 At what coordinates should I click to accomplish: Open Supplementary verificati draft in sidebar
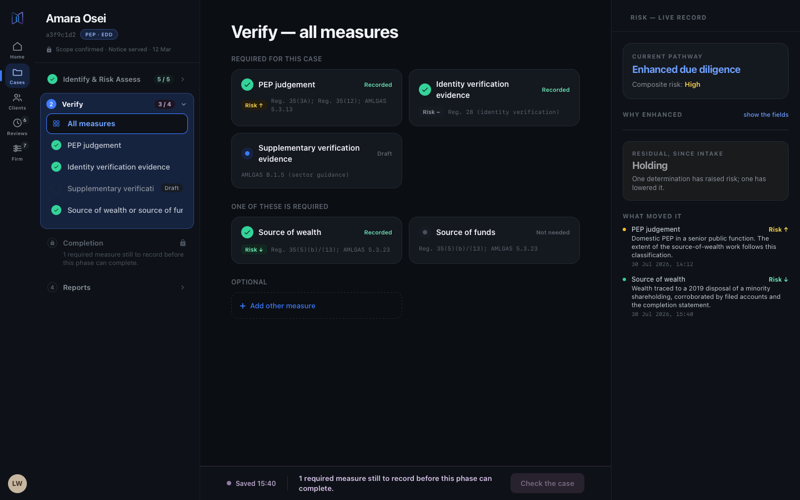coord(117,189)
